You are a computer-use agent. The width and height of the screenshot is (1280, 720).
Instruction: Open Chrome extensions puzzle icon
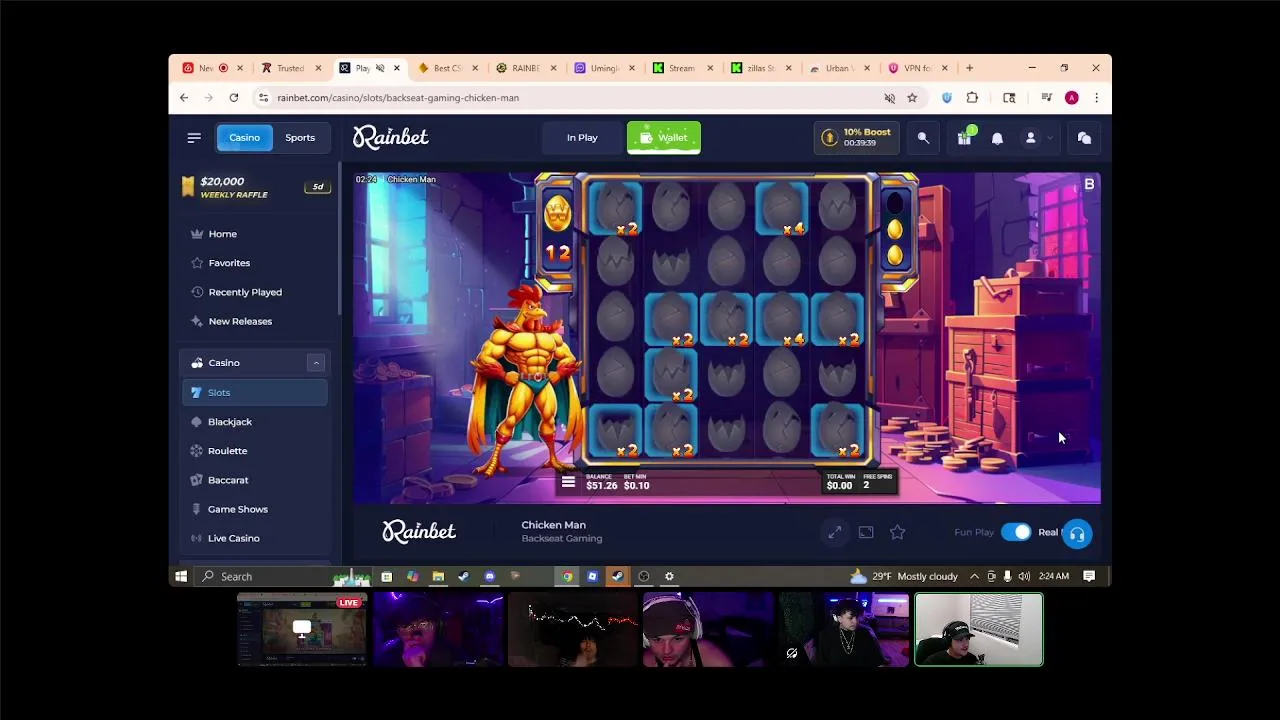click(972, 98)
